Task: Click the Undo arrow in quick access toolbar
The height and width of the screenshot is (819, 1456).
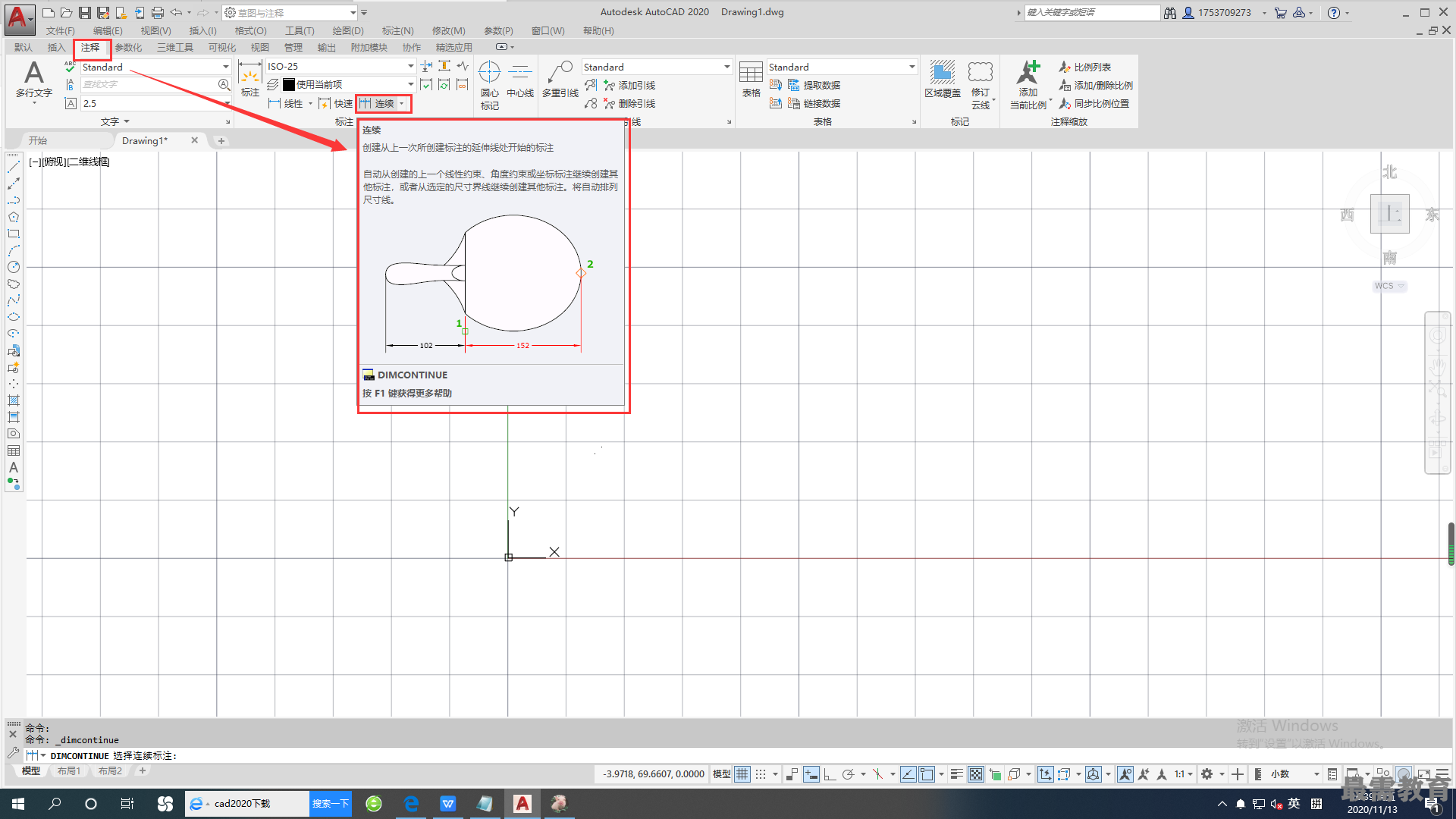Action: [x=176, y=13]
